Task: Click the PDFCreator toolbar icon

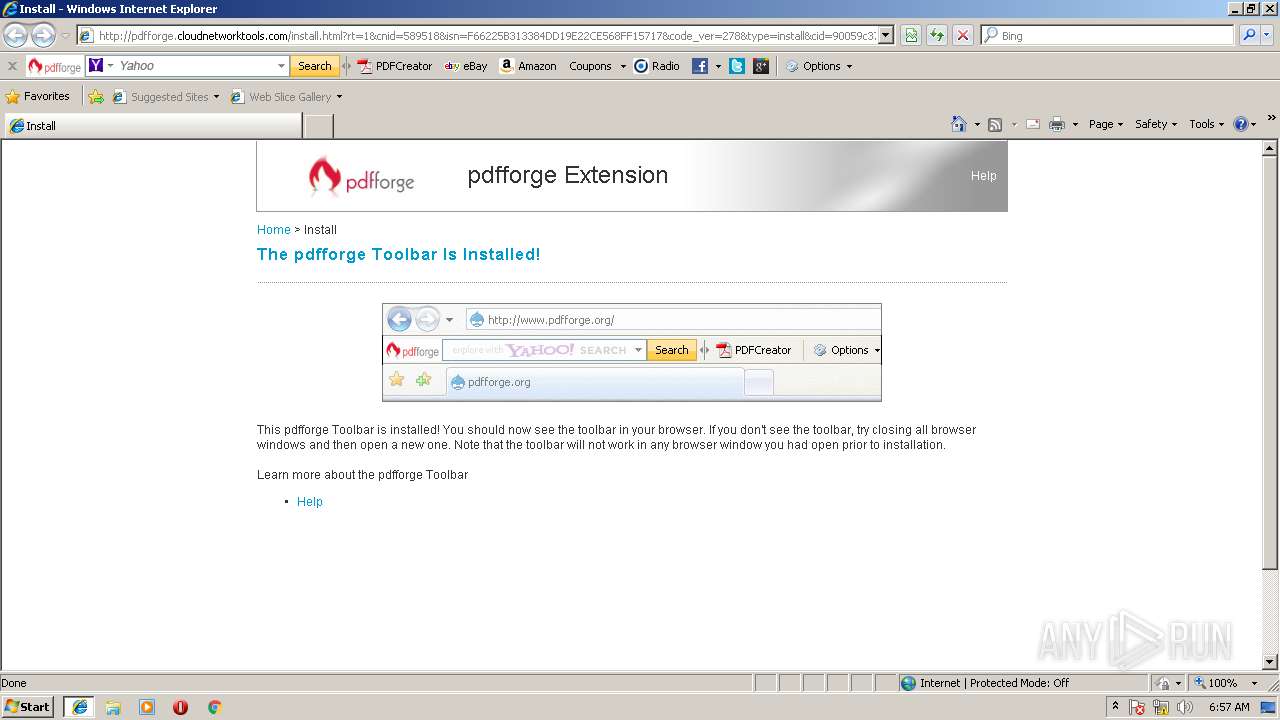Action: pos(395,66)
